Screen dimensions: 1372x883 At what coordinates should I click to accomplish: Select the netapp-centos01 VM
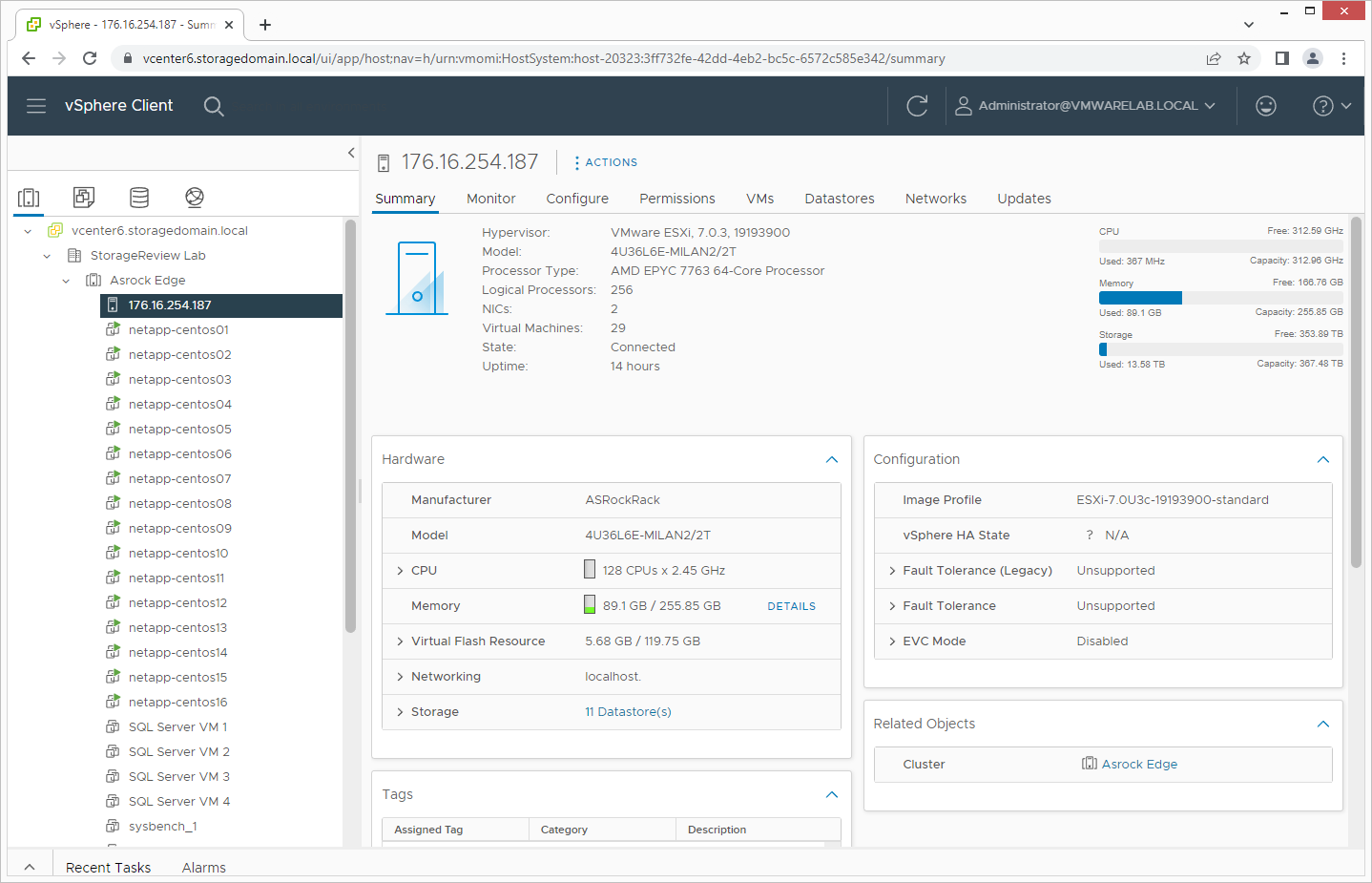coord(178,330)
